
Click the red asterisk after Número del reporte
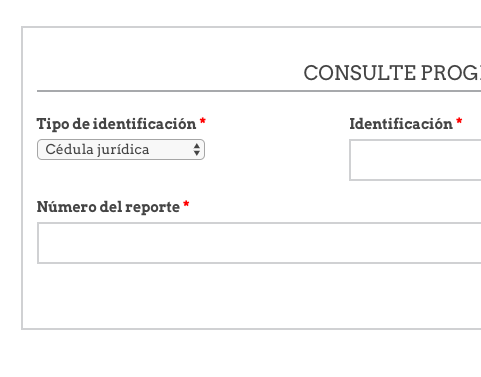[186, 204]
